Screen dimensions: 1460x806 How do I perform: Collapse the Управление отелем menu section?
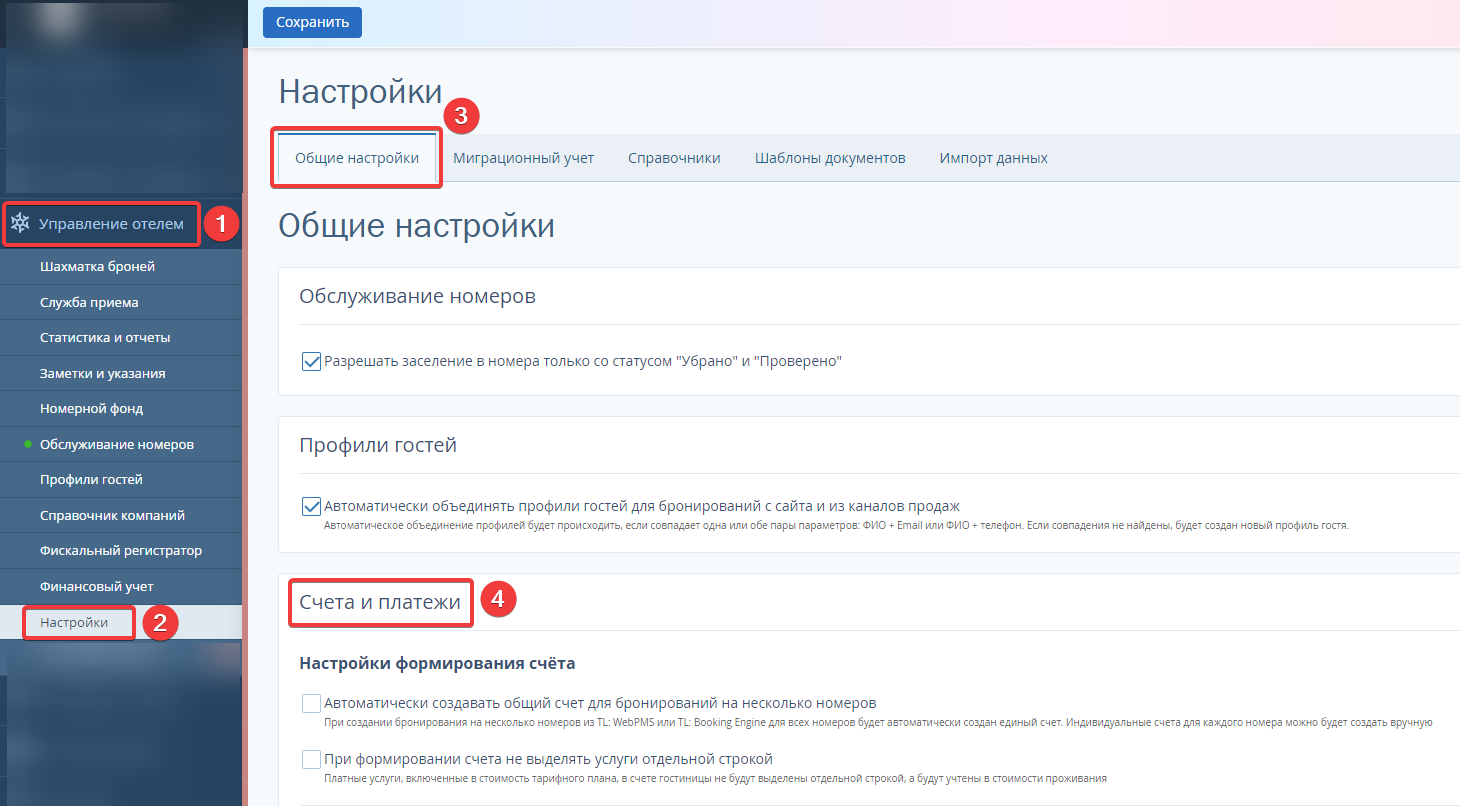click(x=111, y=224)
